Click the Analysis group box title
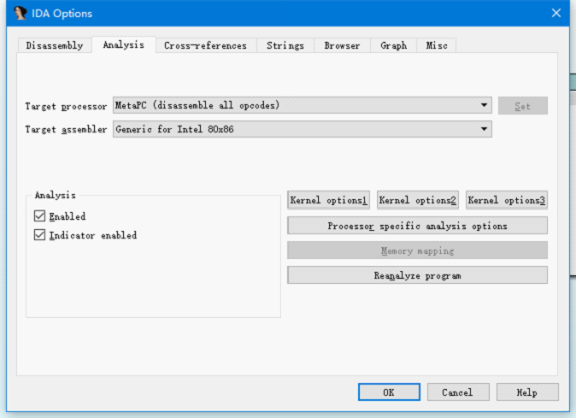576x418 pixels. coord(55,195)
